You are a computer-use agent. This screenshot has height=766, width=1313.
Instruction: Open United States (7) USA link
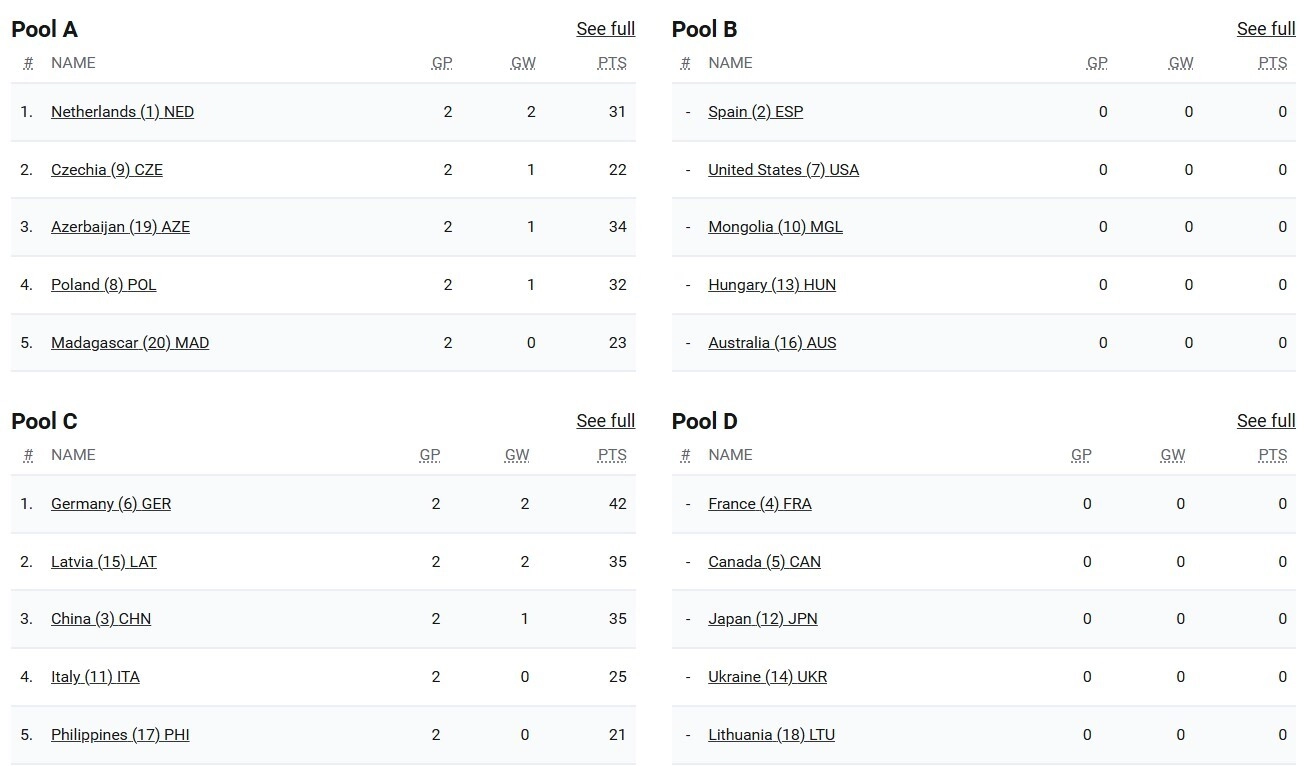click(x=783, y=170)
